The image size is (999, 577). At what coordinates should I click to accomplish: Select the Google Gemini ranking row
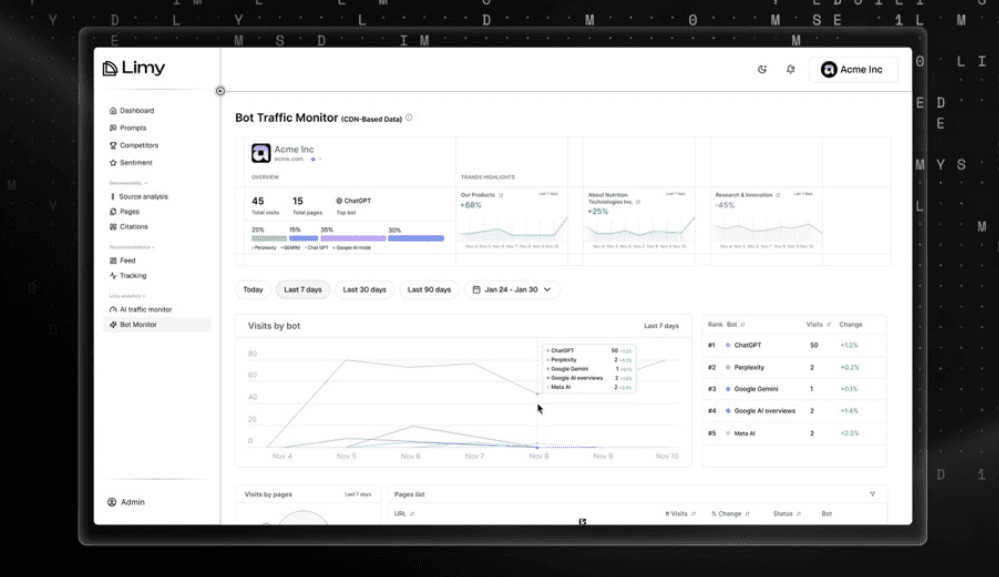click(x=794, y=389)
